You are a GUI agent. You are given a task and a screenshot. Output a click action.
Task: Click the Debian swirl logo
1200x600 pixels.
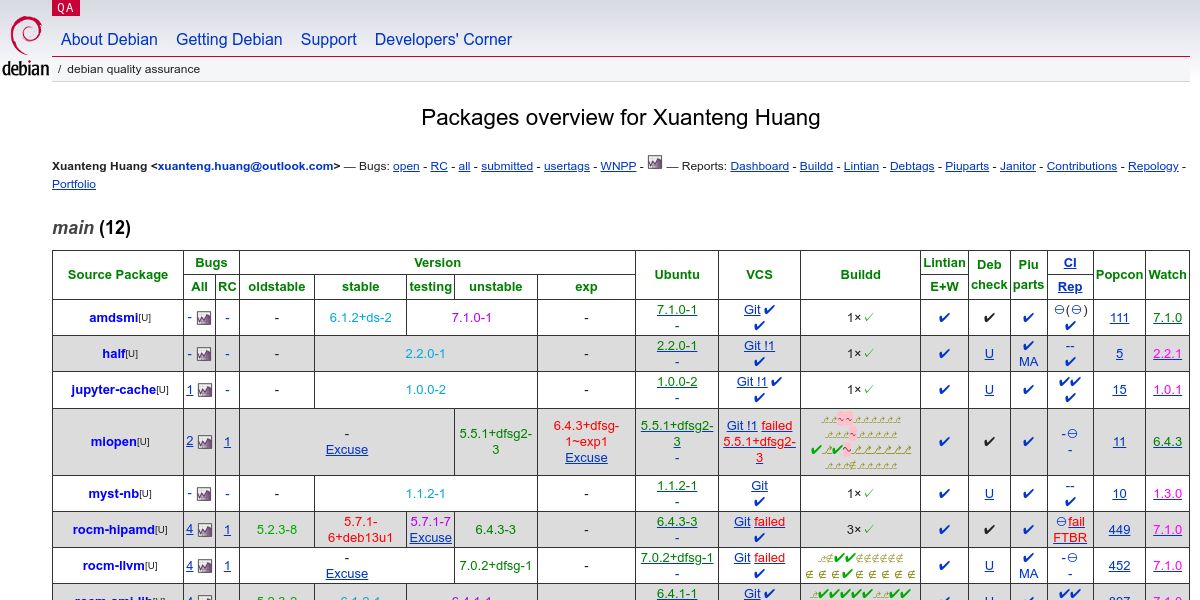(x=25, y=38)
